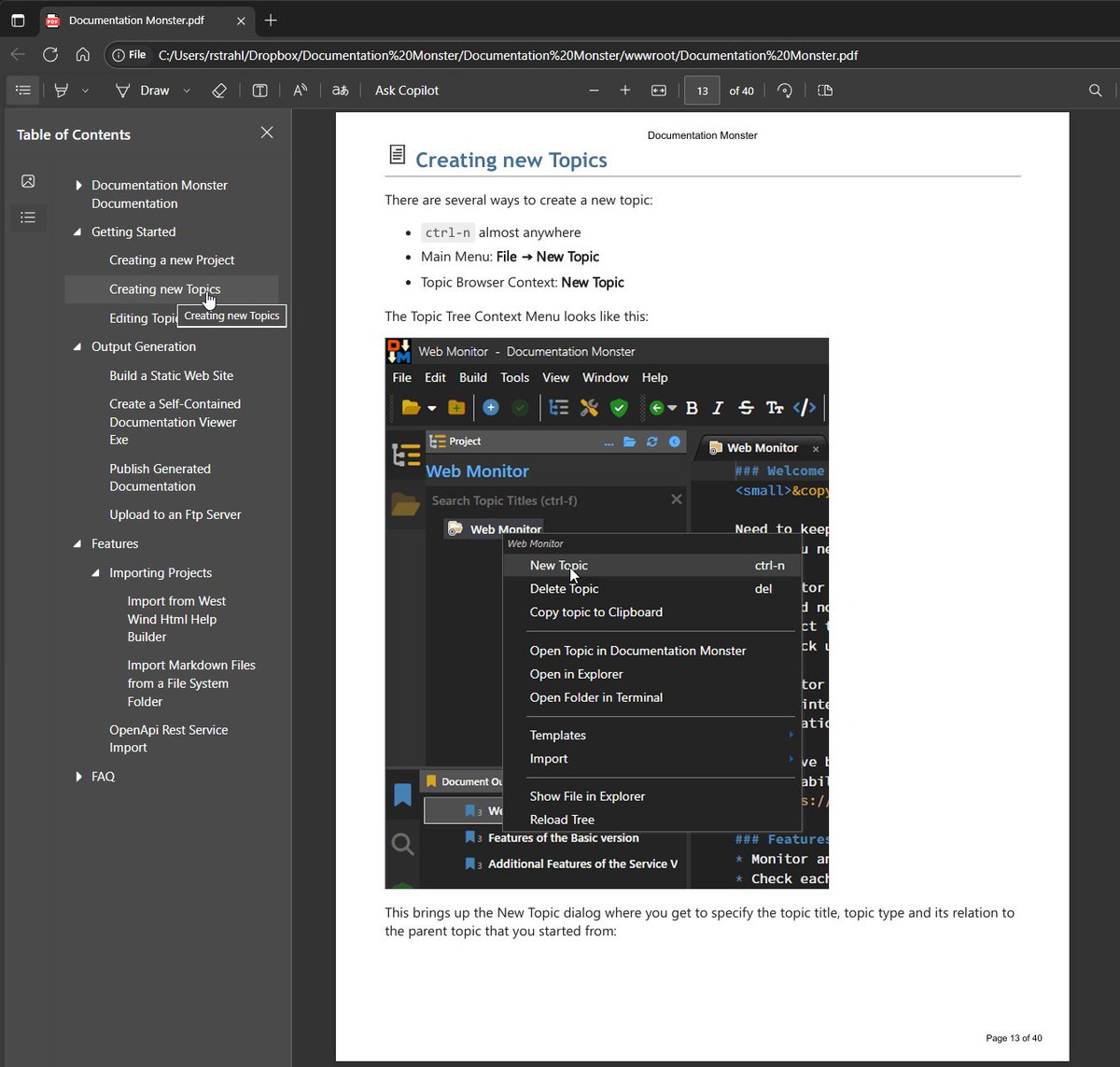This screenshot has width=1120, height=1067.
Task: Go to Build a Static Web Site
Action: pos(172,375)
